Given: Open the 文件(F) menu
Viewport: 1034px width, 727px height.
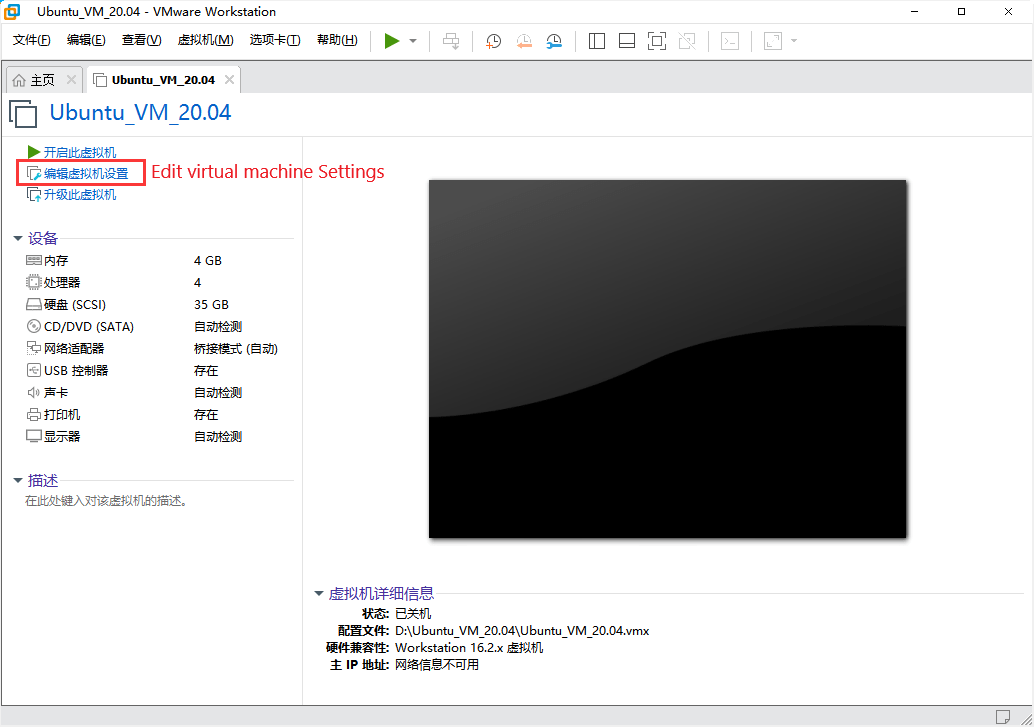Looking at the screenshot, I should point(32,40).
